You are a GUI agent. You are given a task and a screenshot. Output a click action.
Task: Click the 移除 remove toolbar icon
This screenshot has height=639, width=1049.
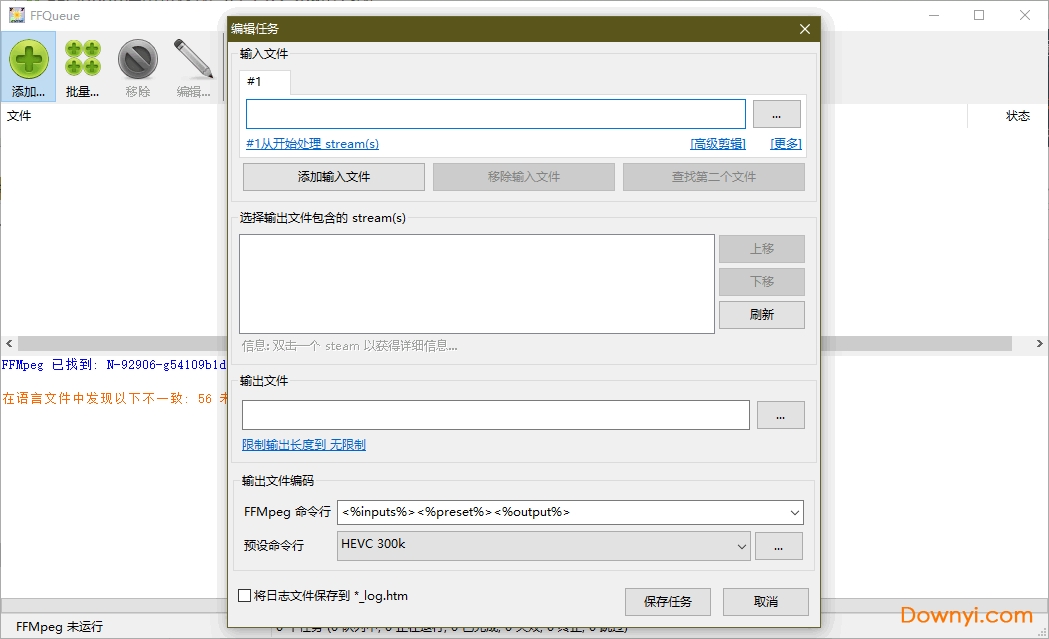pyautogui.click(x=138, y=67)
